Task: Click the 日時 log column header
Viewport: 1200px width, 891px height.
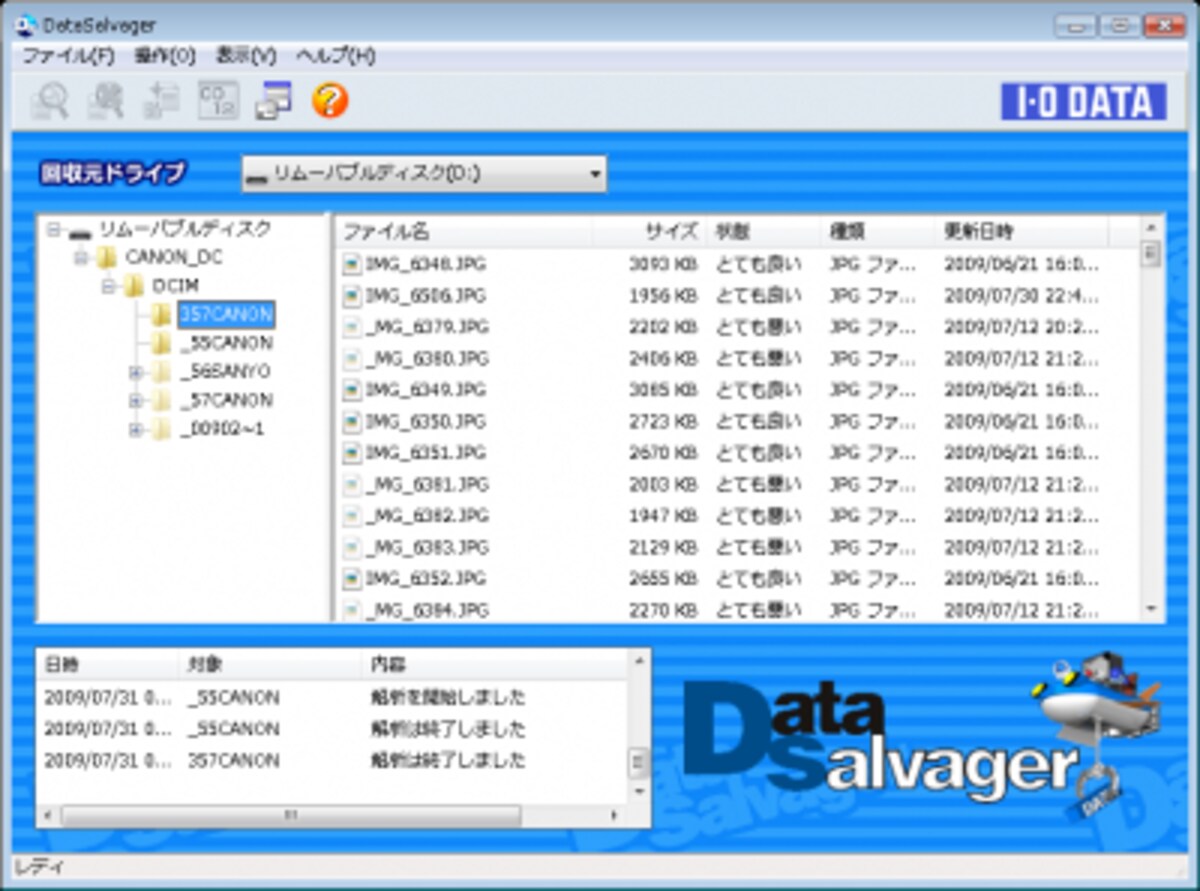Action: (109, 665)
